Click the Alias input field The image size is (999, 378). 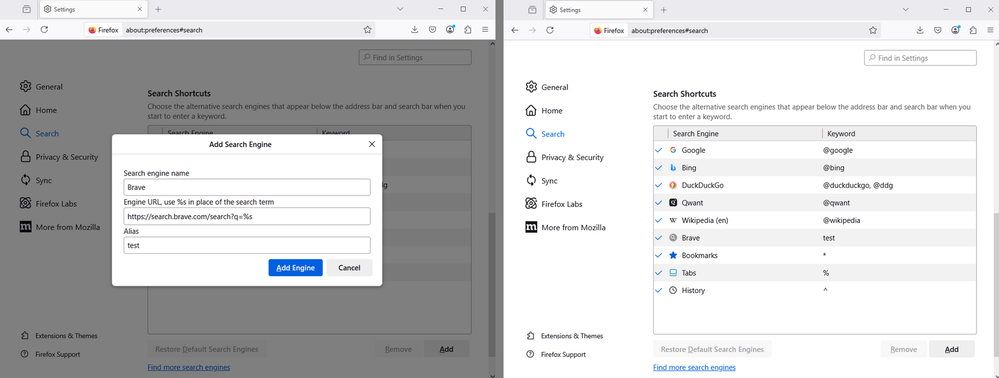(x=247, y=245)
